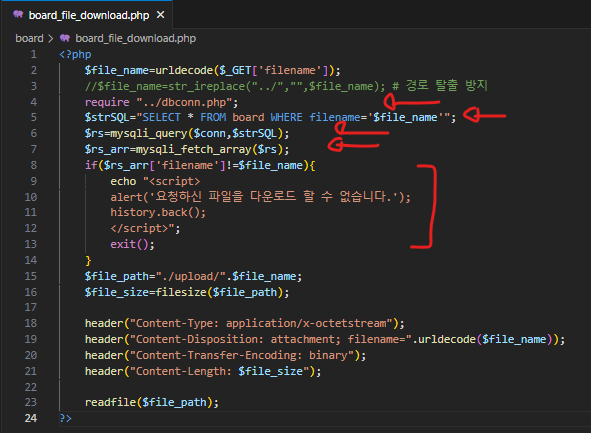Click '$file_size=filesize($file_path);' line
Viewport: 591px width, 433px height.
click(187, 292)
